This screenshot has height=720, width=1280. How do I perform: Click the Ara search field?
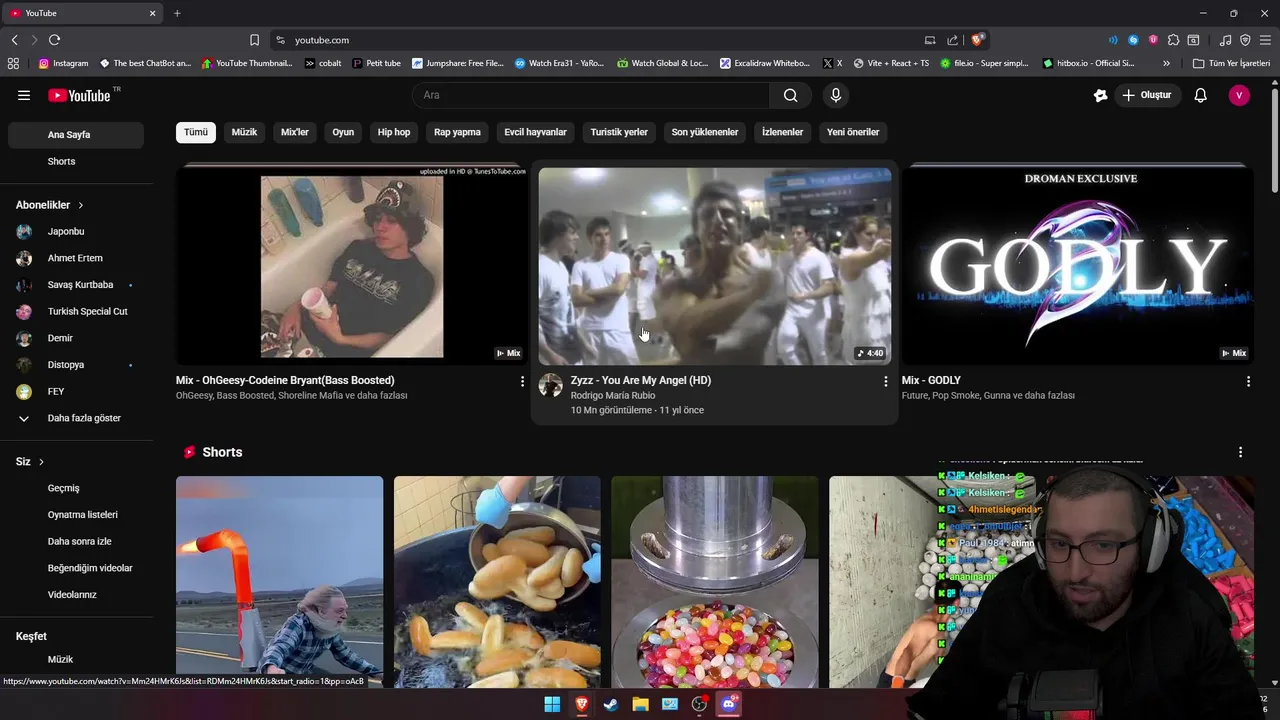click(x=591, y=95)
